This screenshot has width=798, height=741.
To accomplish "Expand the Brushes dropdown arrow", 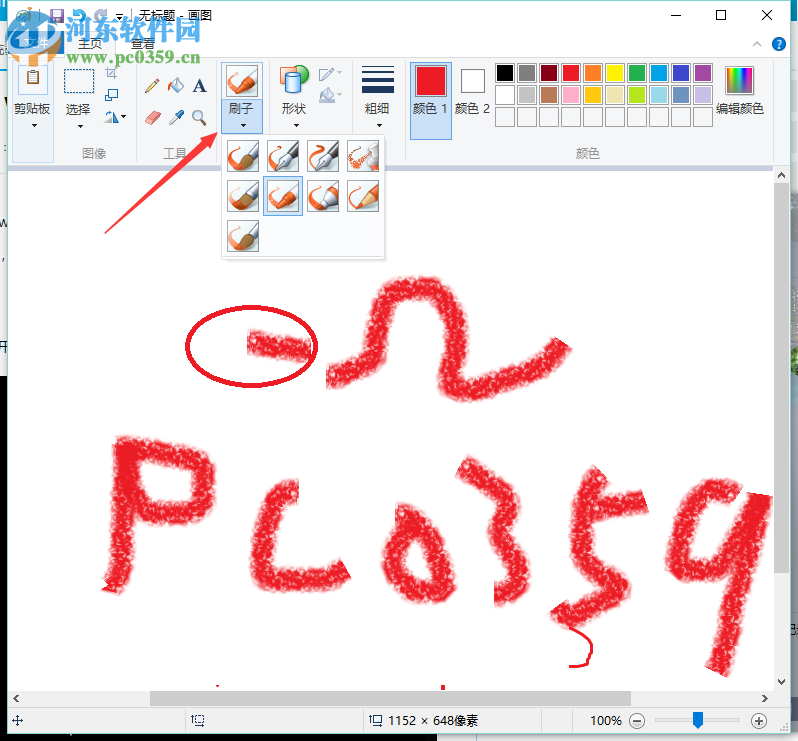I will (x=243, y=125).
